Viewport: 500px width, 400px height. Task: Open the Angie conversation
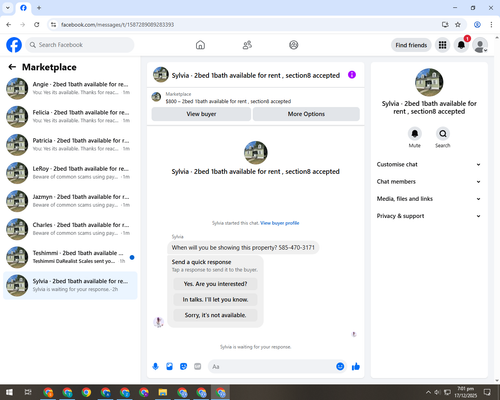tap(70, 88)
